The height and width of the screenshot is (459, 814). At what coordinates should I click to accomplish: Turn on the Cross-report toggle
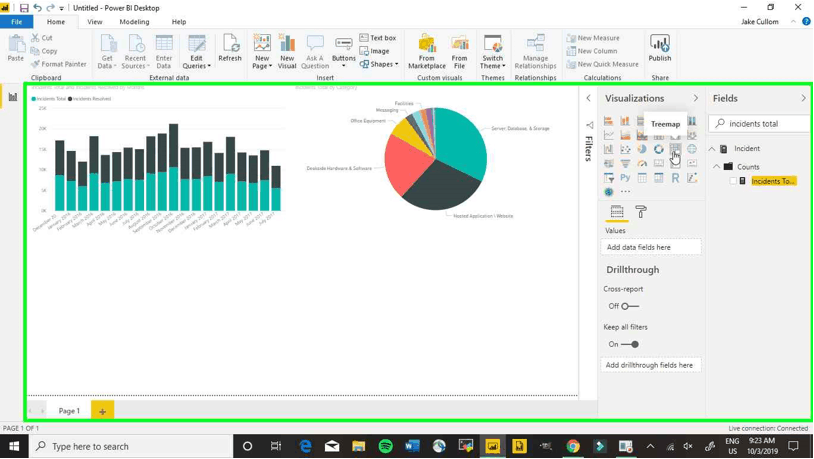click(x=630, y=306)
